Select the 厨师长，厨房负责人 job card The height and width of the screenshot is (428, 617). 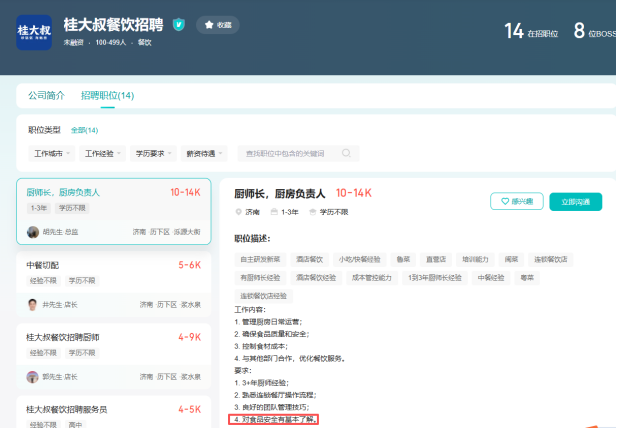tap(114, 211)
